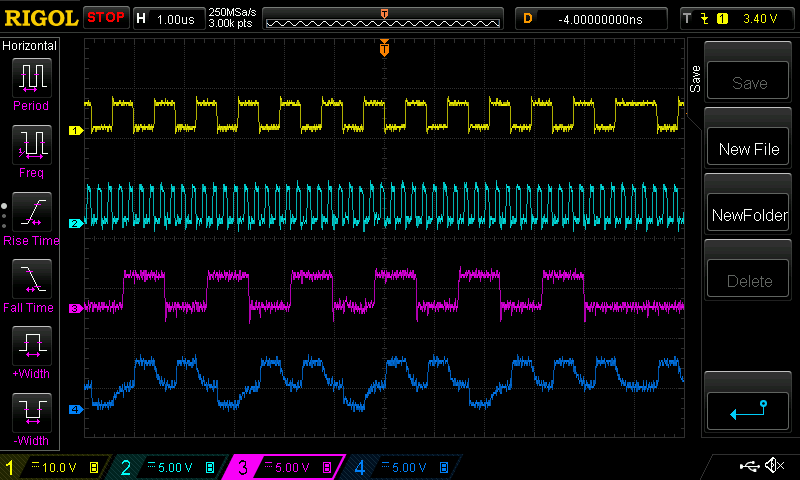
Task: Select the Fall Time measurement icon
Action: 32,279
